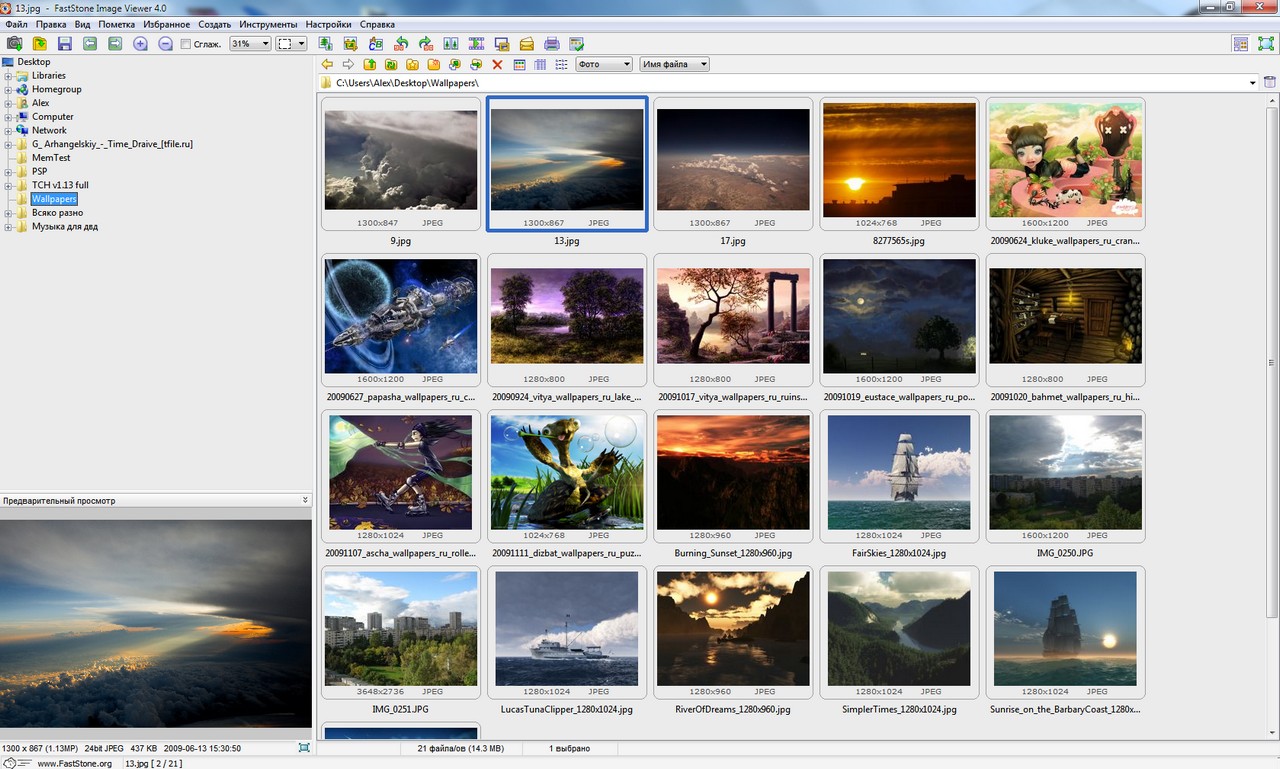
Task: Open compare selected images tool
Action: coord(451,43)
